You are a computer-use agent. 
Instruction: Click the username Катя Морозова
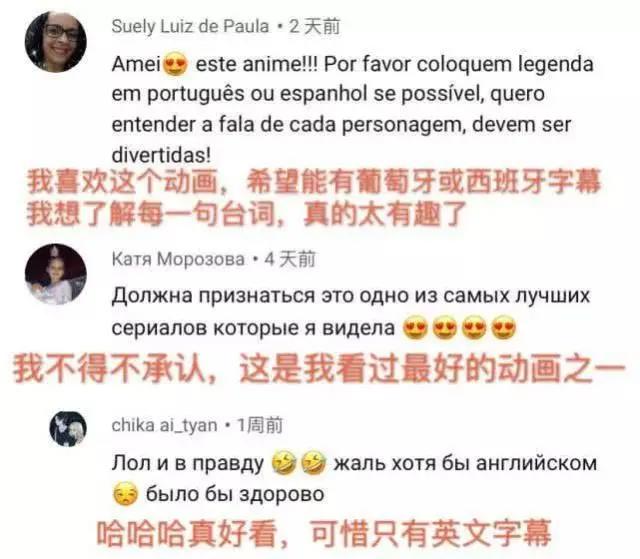pos(178,259)
